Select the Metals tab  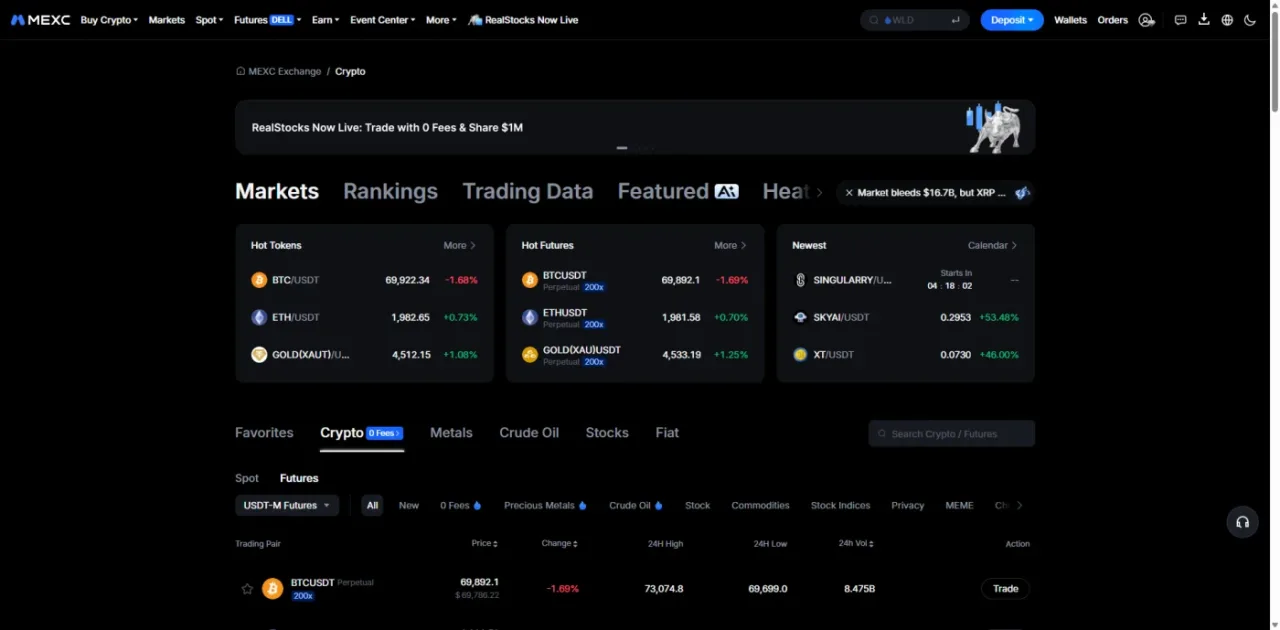[451, 433]
